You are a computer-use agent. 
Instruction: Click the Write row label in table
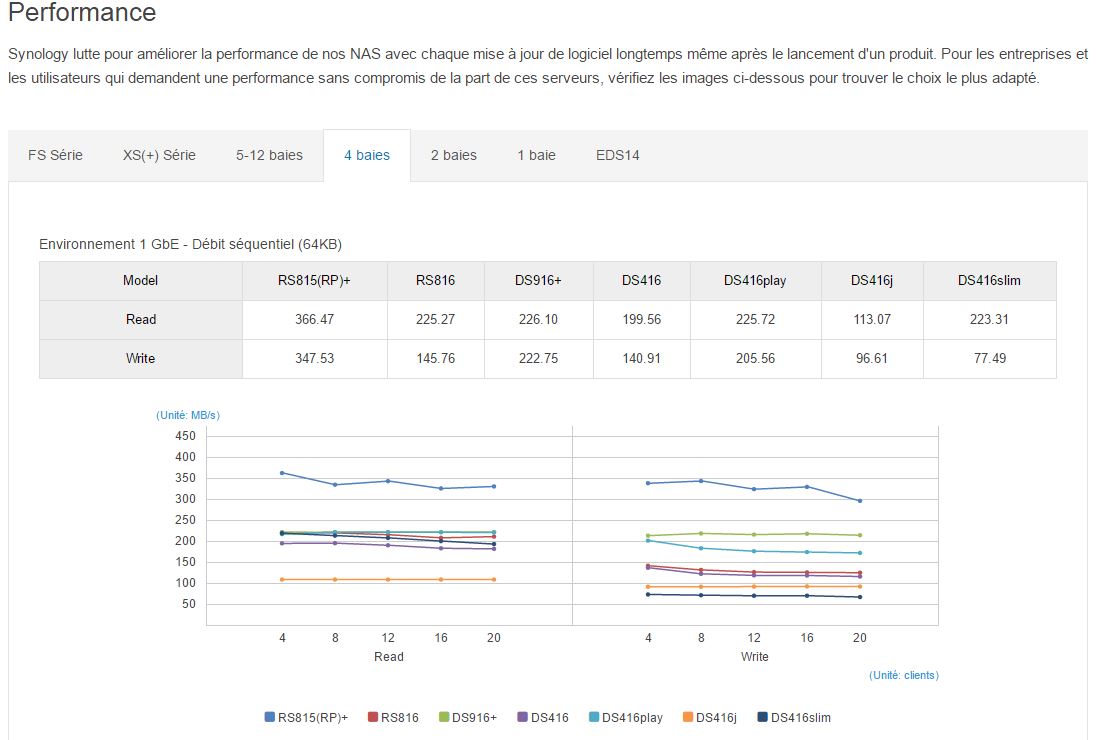[140, 358]
